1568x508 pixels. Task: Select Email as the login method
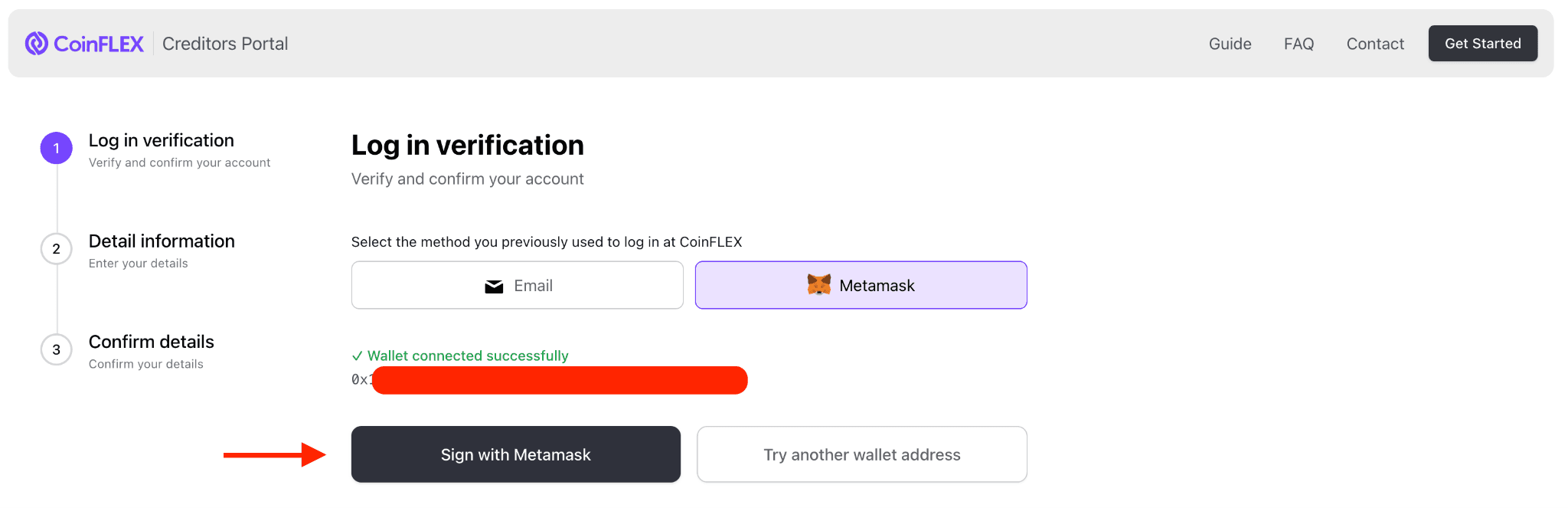(x=517, y=285)
